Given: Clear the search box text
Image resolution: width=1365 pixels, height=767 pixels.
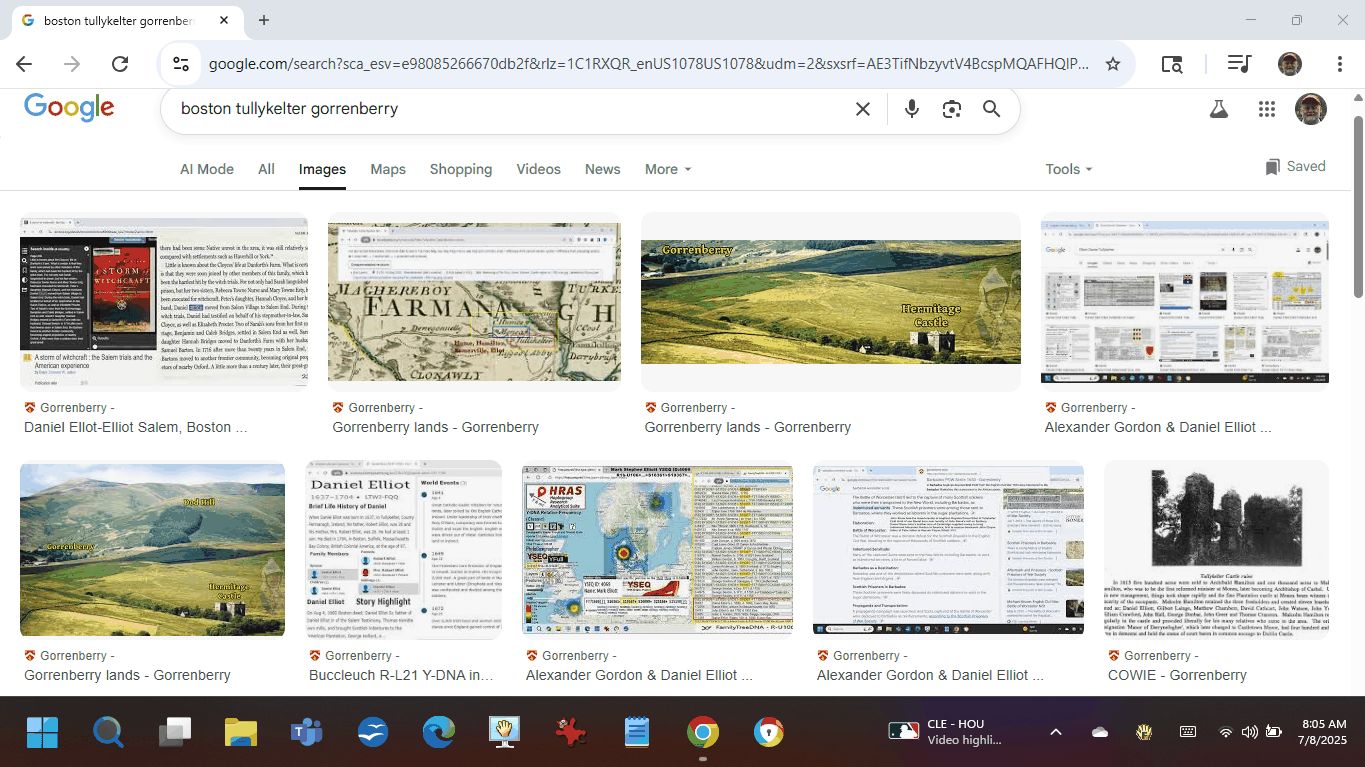Looking at the screenshot, I should point(862,109).
